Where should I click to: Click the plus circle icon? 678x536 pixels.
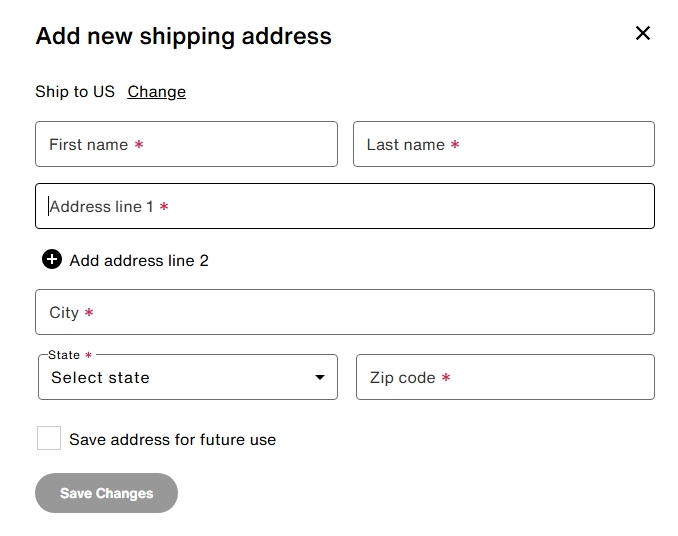click(x=52, y=260)
